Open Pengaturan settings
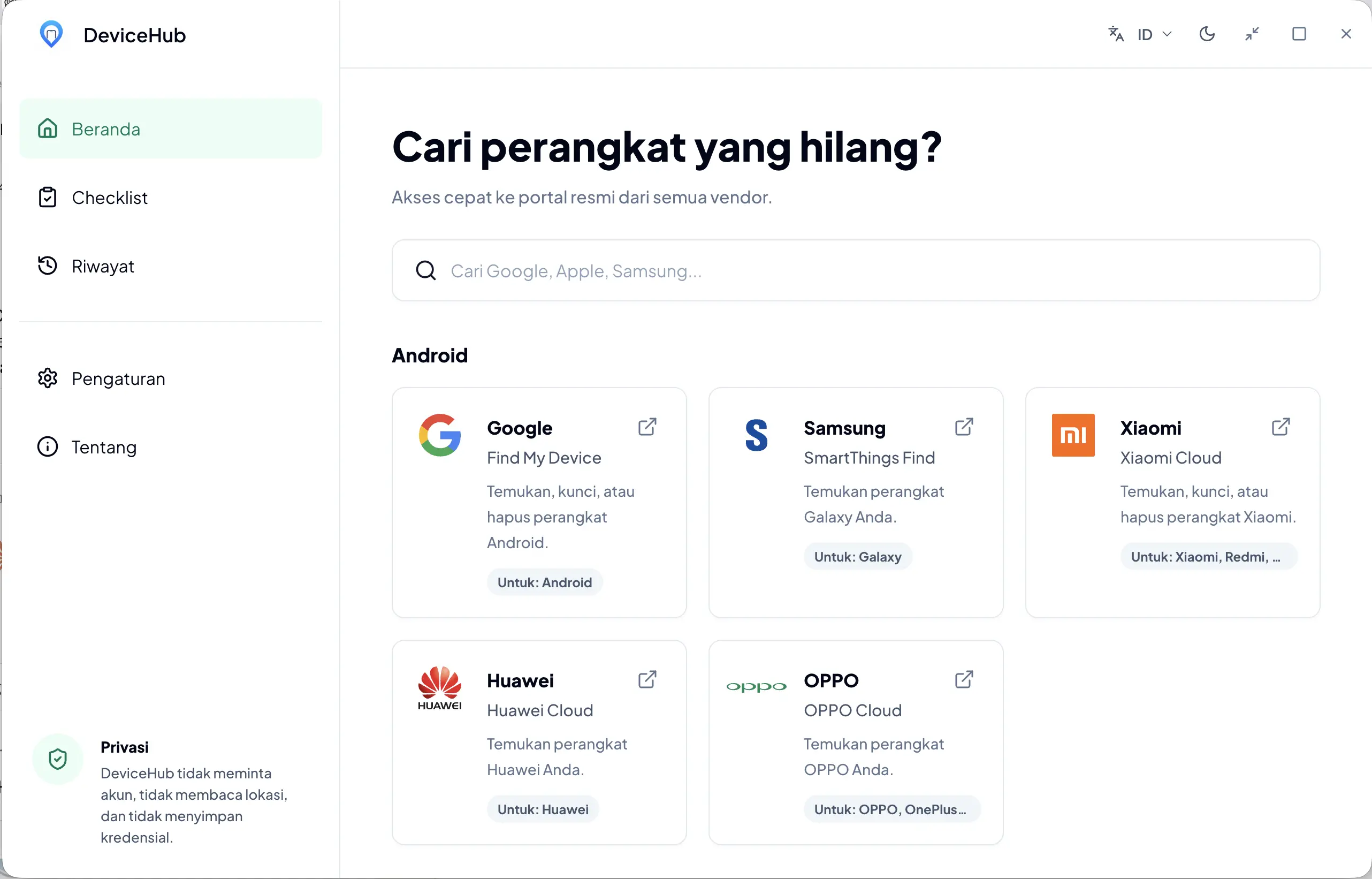The image size is (1372, 879). (171, 378)
